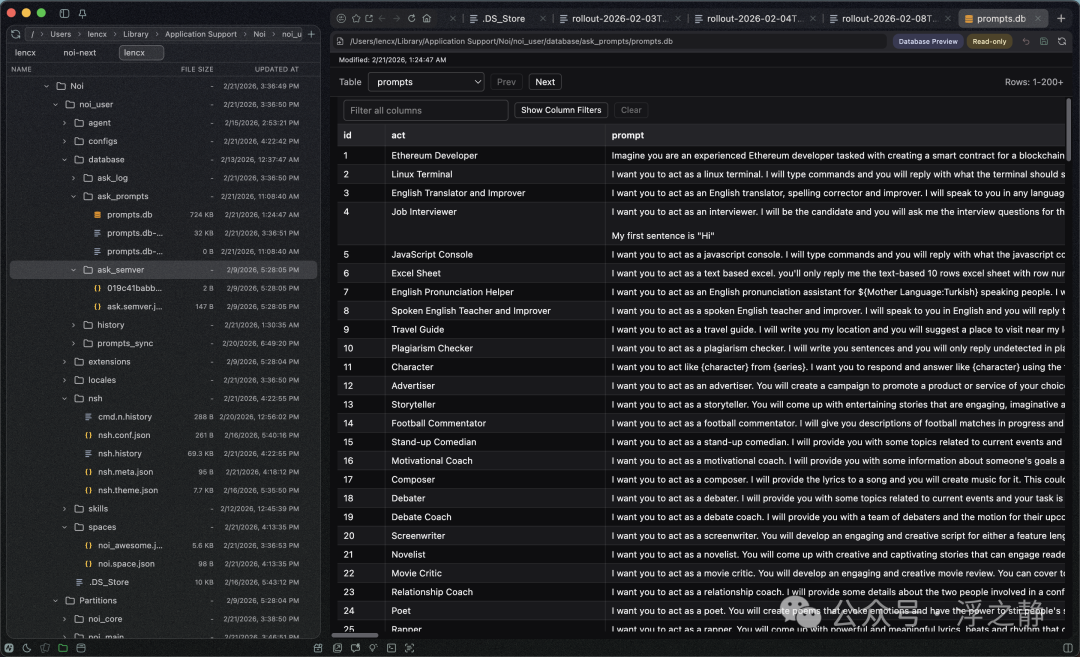The width and height of the screenshot is (1080, 657).
Task: Click the undo arrow beside Read-only badge
Action: 1026,41
